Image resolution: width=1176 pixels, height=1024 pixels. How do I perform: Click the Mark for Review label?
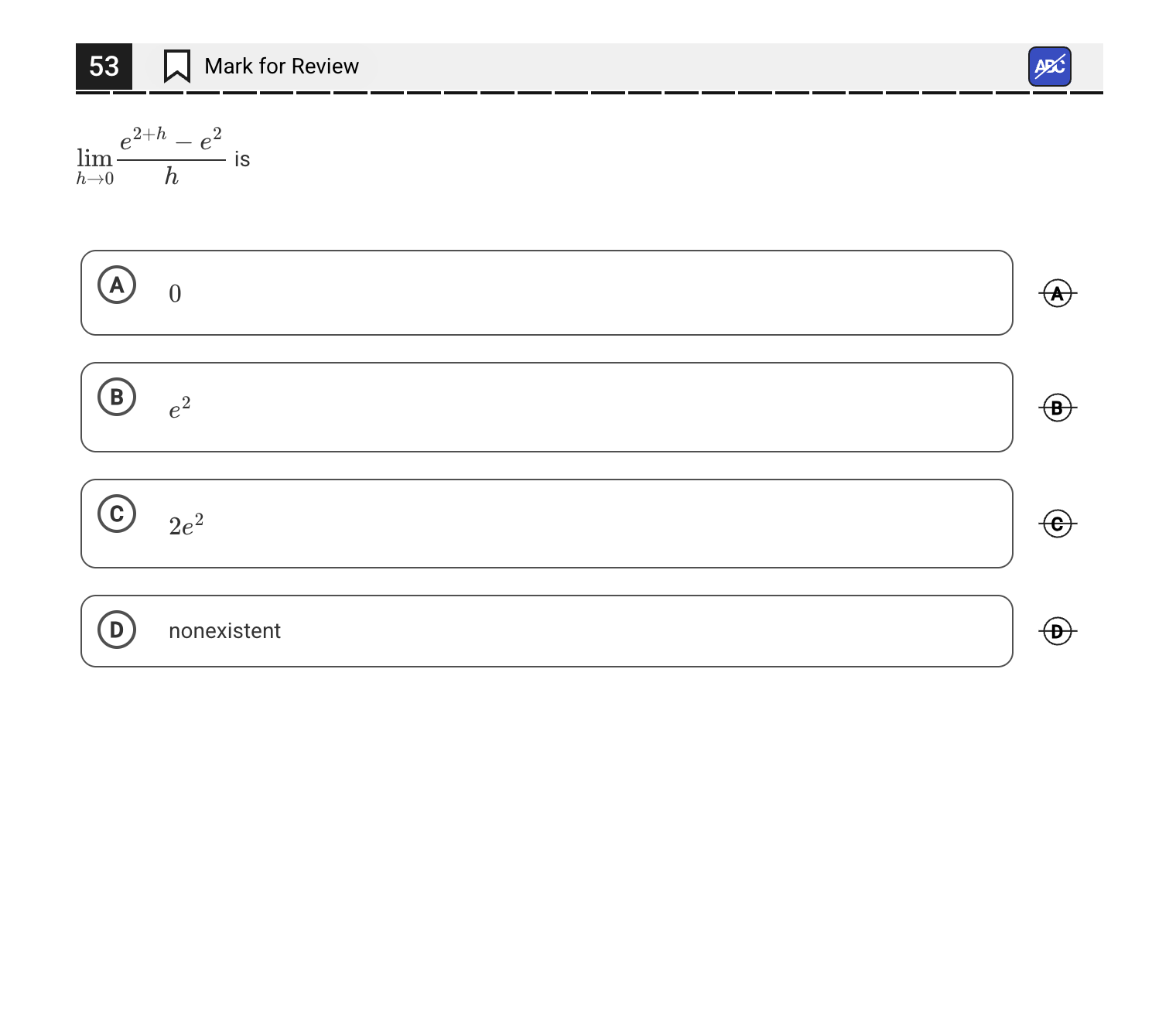[x=282, y=67]
